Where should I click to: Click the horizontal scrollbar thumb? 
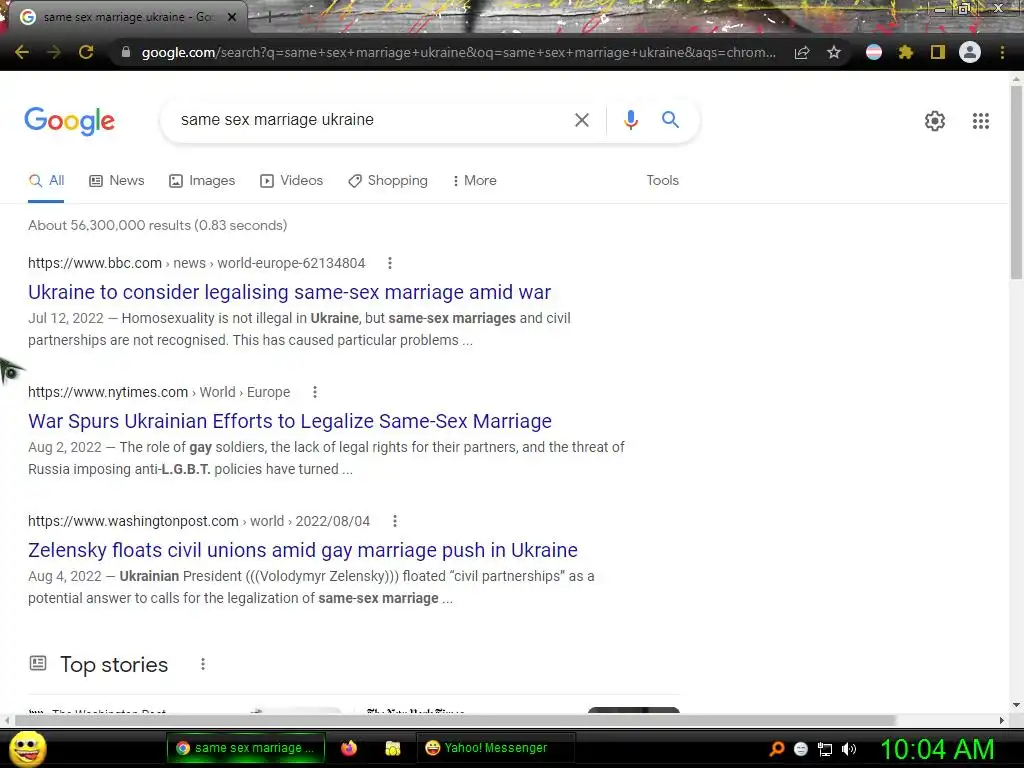(x=455, y=720)
